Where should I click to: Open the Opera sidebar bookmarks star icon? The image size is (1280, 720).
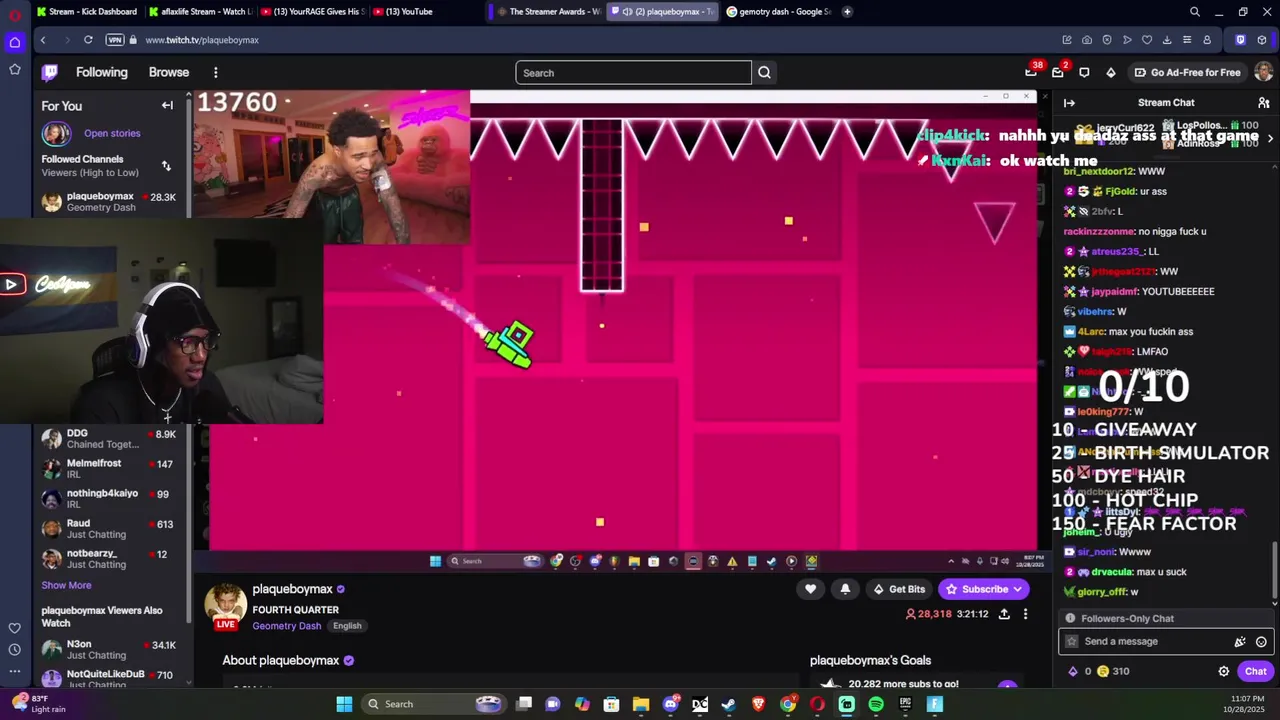coord(14,69)
